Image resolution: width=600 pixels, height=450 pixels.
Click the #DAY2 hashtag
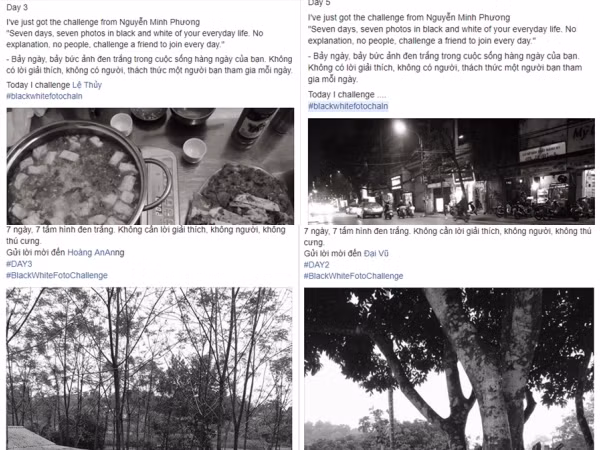(x=316, y=265)
